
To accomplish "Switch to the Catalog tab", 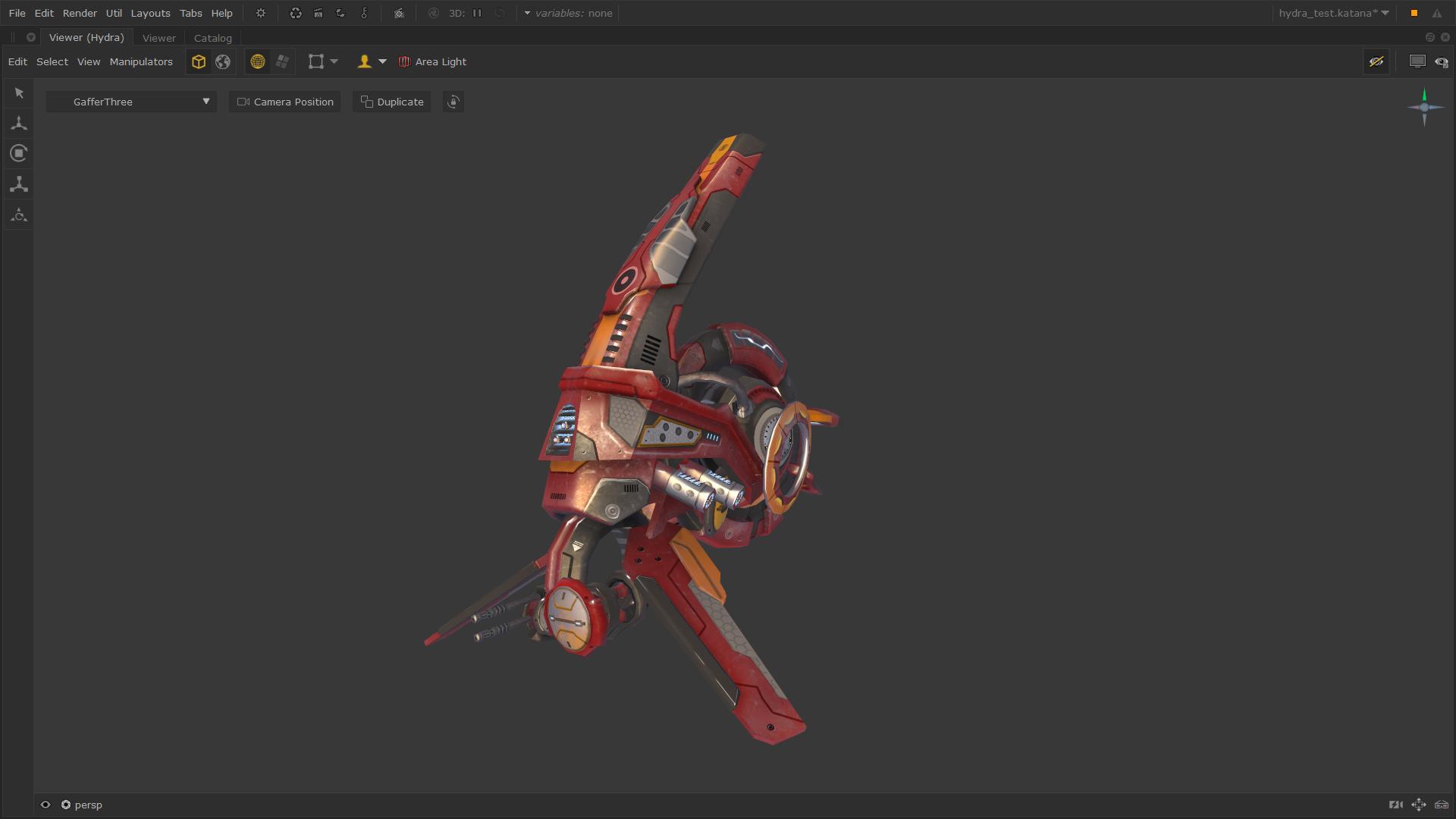I will tap(212, 38).
